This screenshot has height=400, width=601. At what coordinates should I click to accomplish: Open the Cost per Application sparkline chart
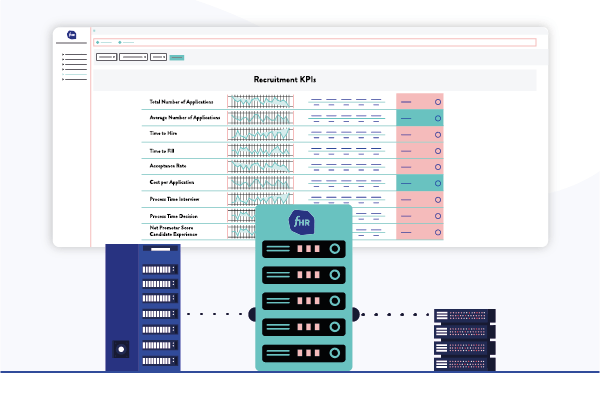[260, 183]
